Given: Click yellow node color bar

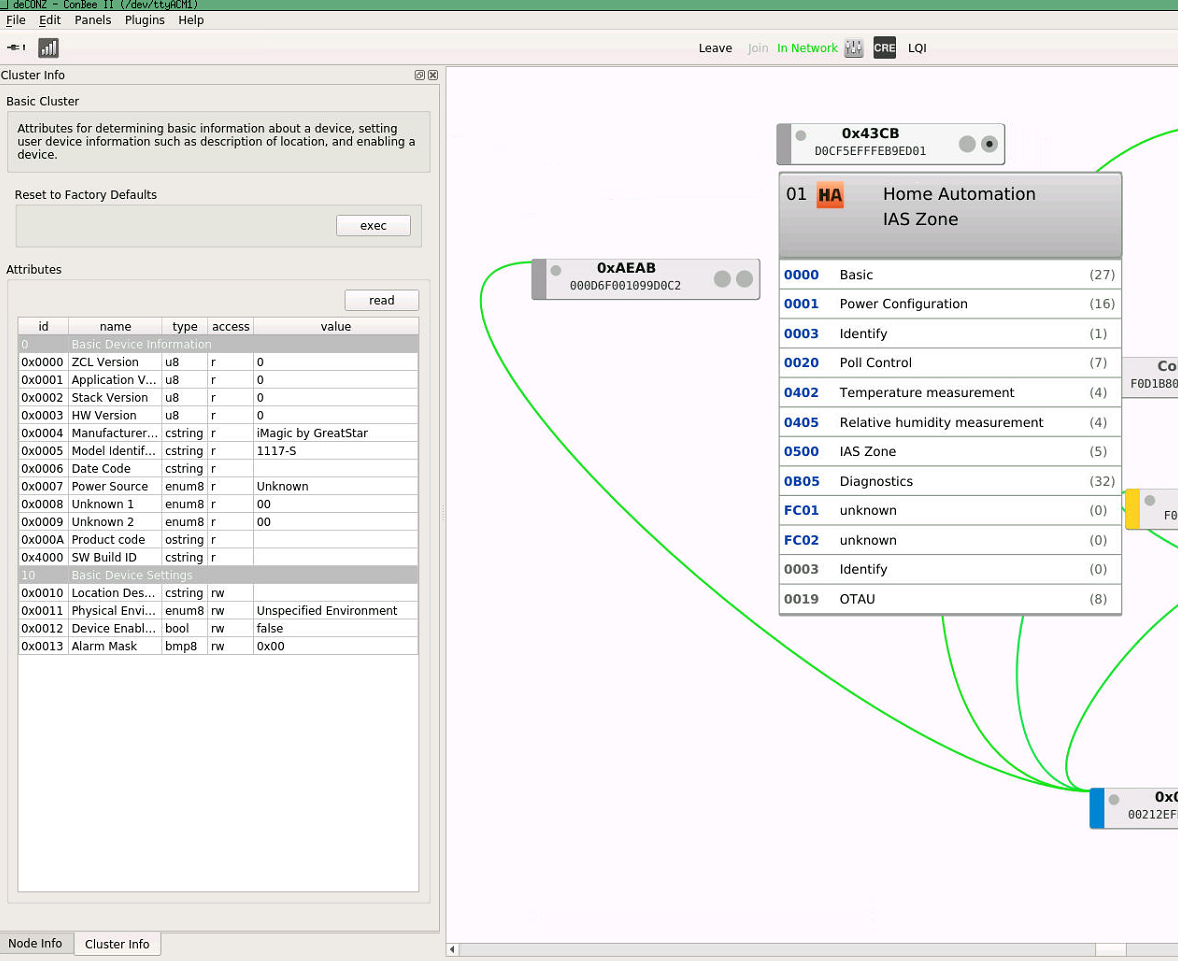Looking at the screenshot, I should click(x=1132, y=509).
